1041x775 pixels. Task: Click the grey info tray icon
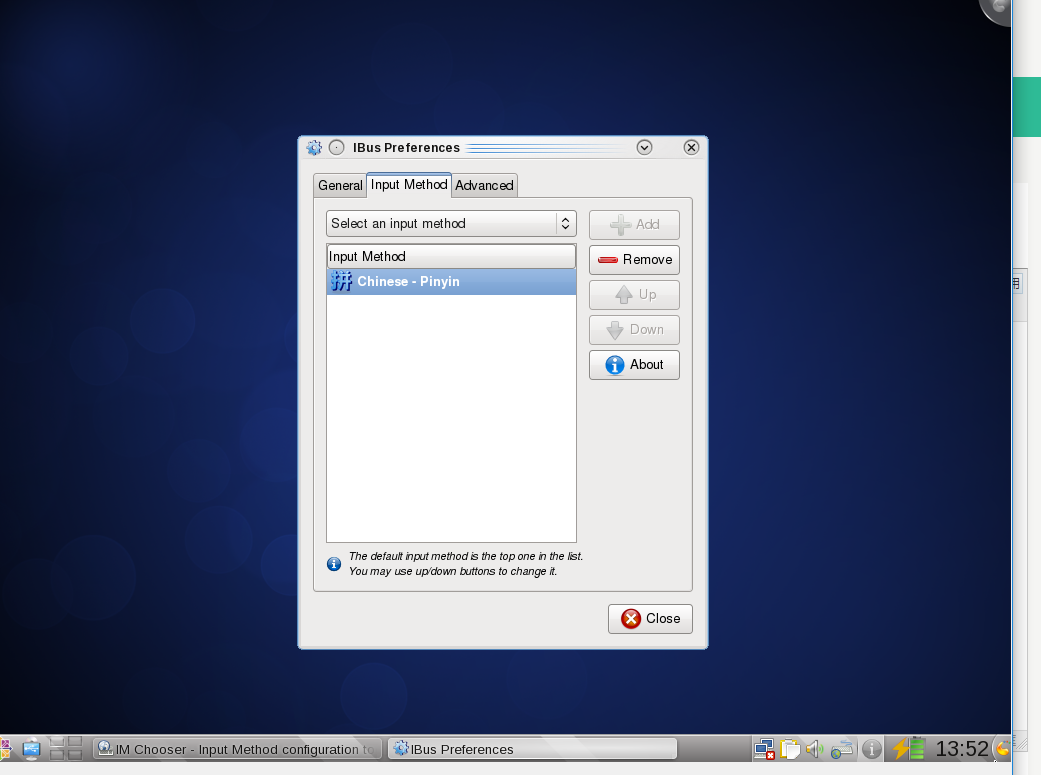point(872,749)
